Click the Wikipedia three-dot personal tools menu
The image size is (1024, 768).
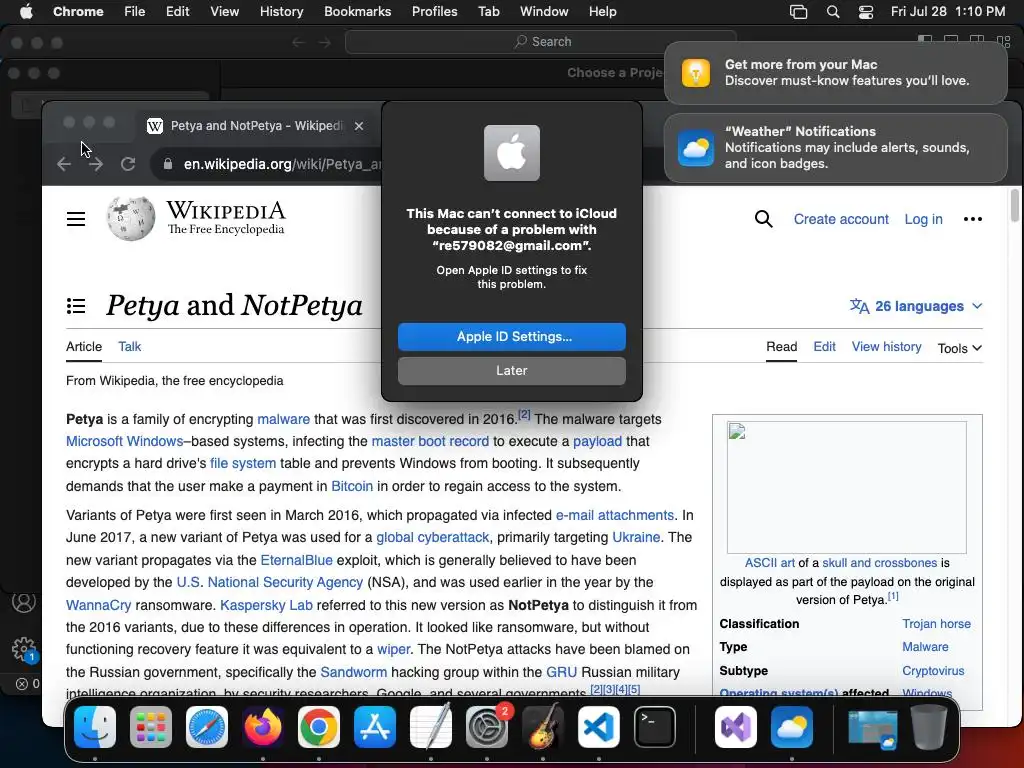point(972,219)
